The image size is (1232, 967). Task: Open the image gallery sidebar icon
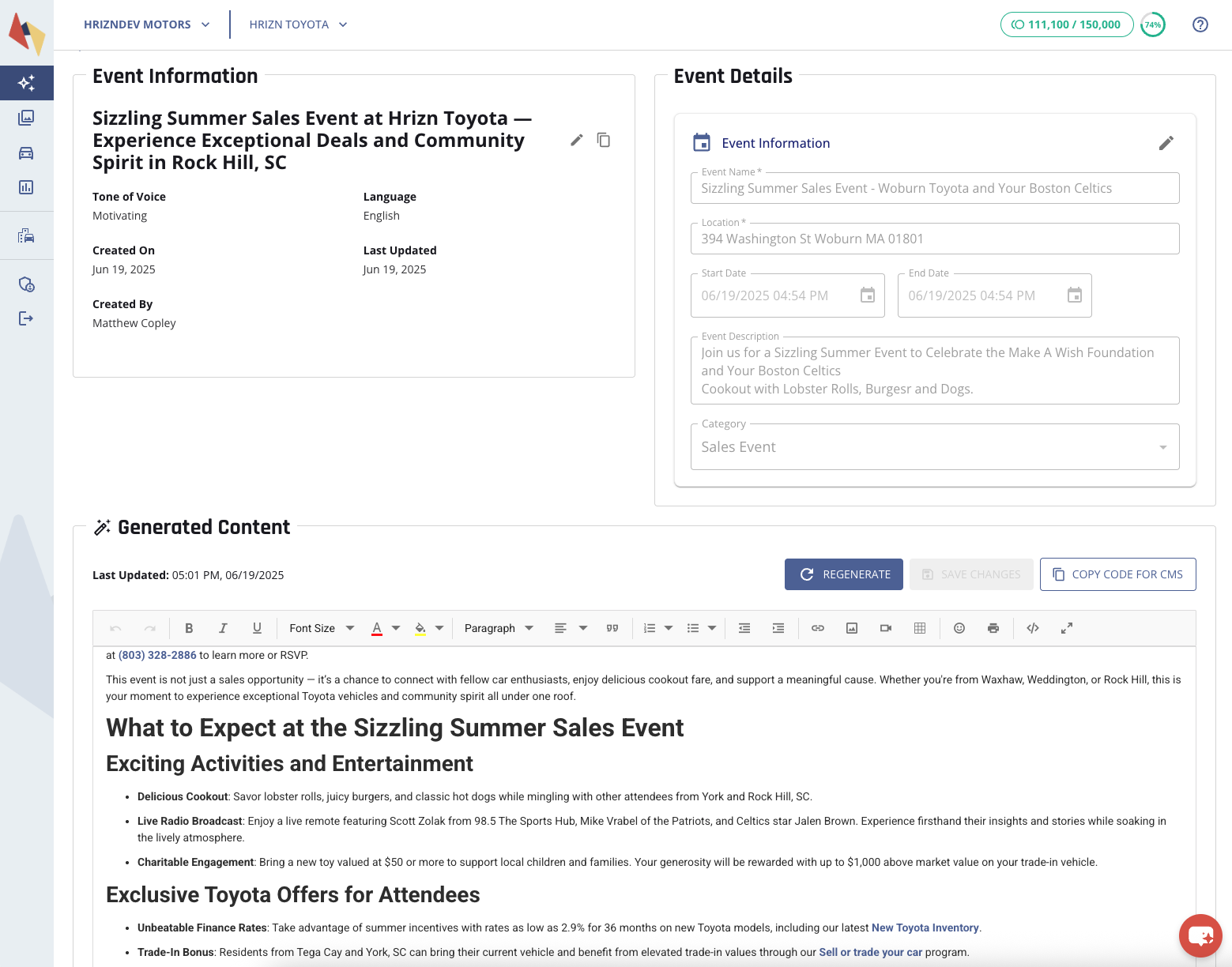click(x=26, y=118)
